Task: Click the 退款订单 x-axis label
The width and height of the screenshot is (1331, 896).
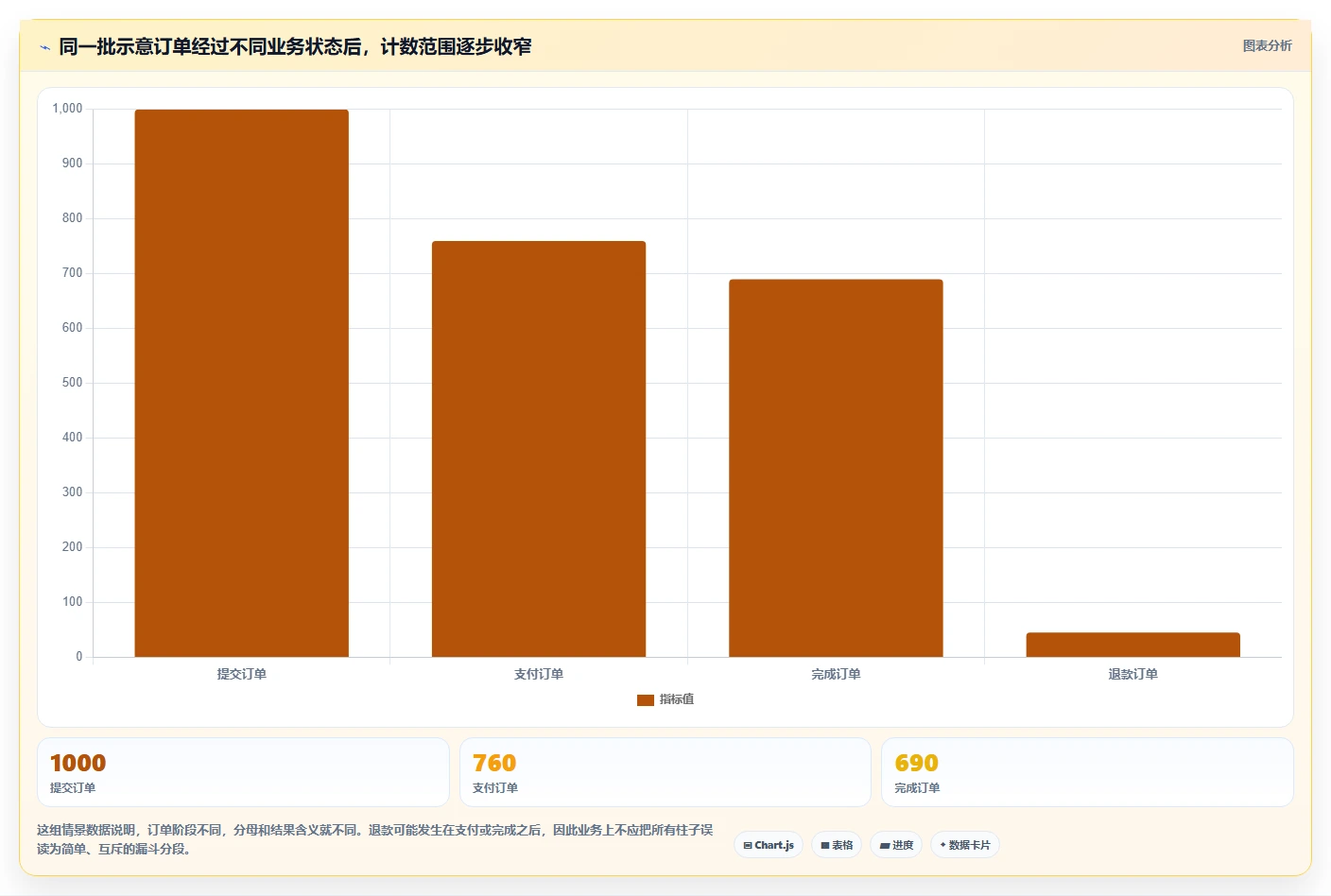Action: [1132, 674]
